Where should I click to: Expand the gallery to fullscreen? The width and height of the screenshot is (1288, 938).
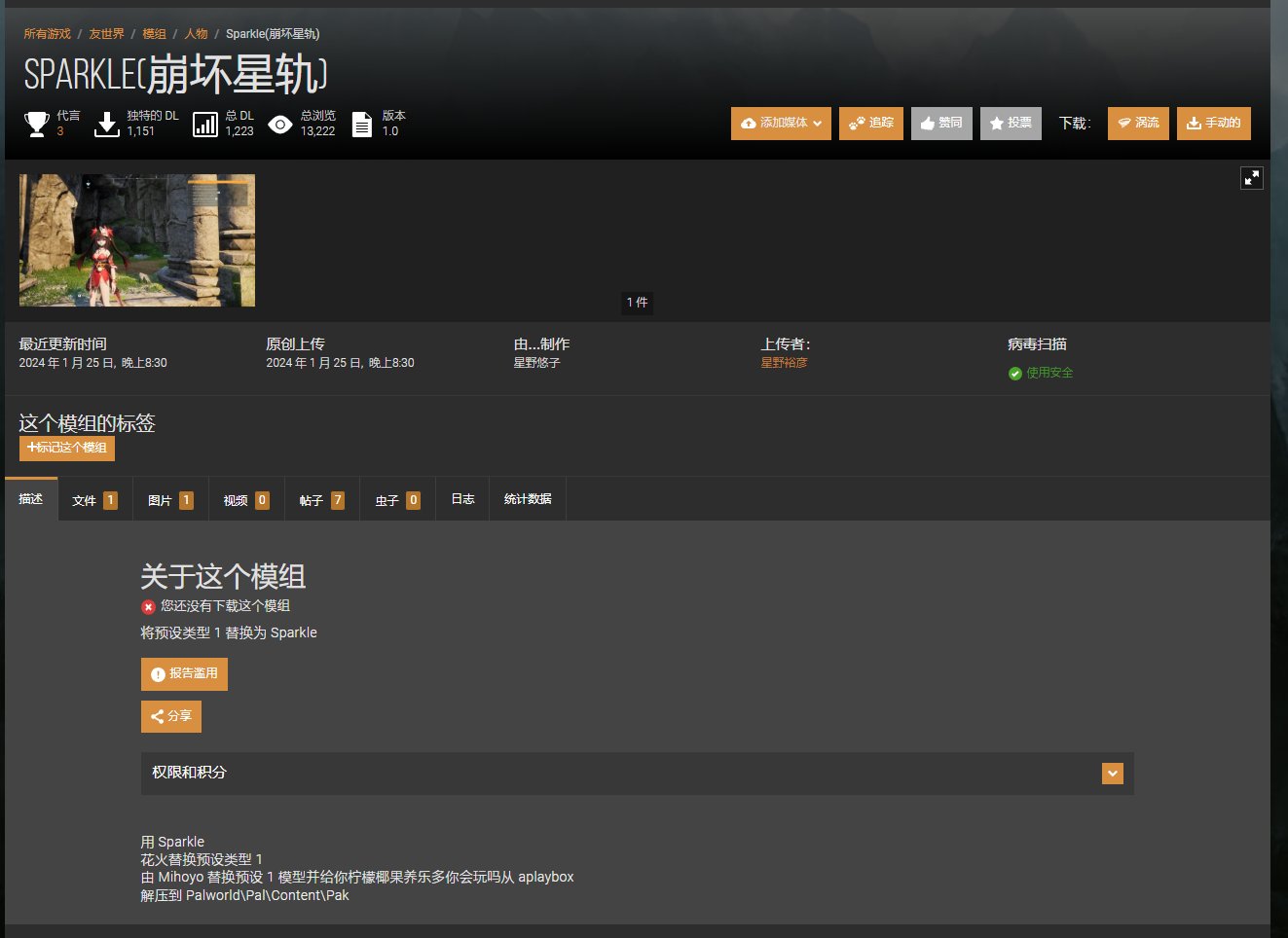tap(1251, 178)
